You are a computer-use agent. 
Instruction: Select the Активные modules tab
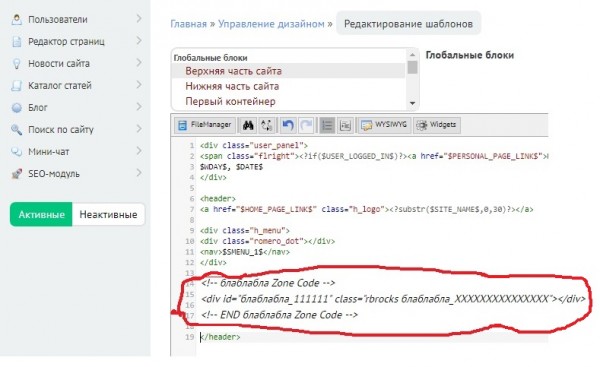(41, 214)
